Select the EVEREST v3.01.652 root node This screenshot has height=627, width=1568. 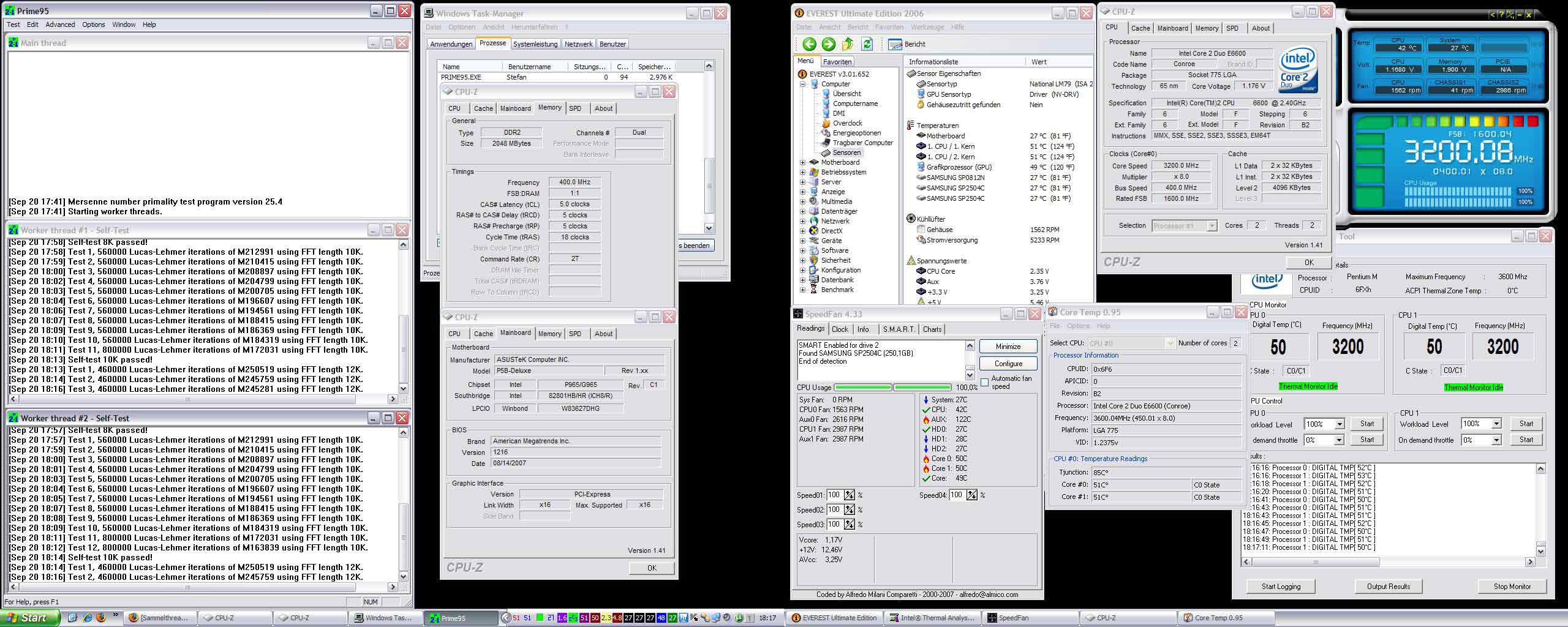[x=834, y=74]
